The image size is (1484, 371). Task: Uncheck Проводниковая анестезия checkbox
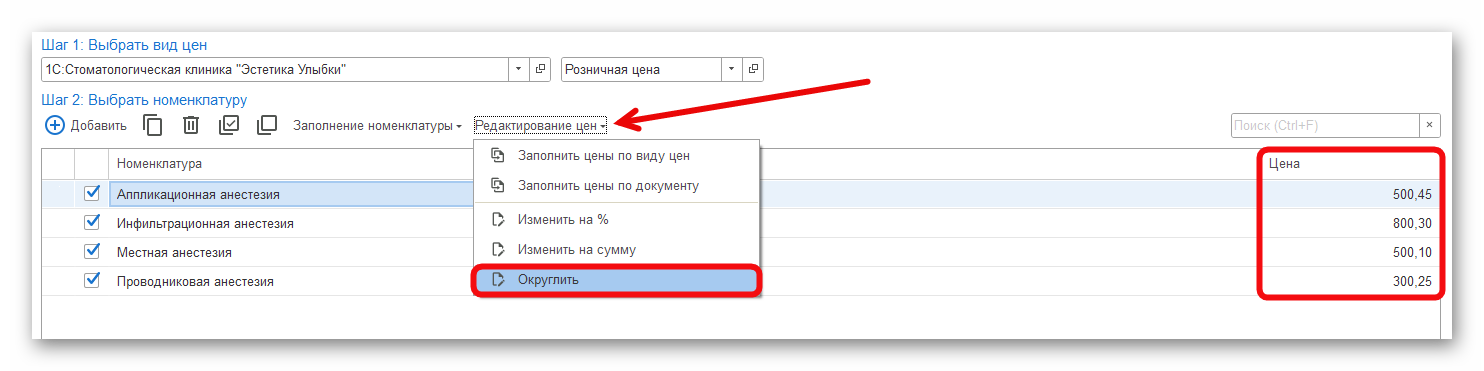pyautogui.click(x=93, y=280)
